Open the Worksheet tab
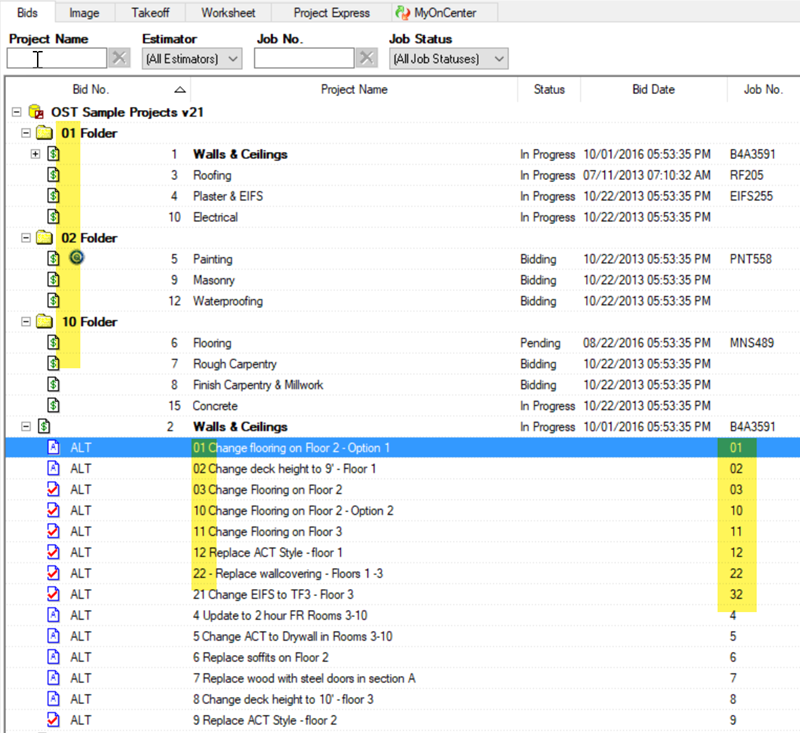800x733 pixels. 228,12
